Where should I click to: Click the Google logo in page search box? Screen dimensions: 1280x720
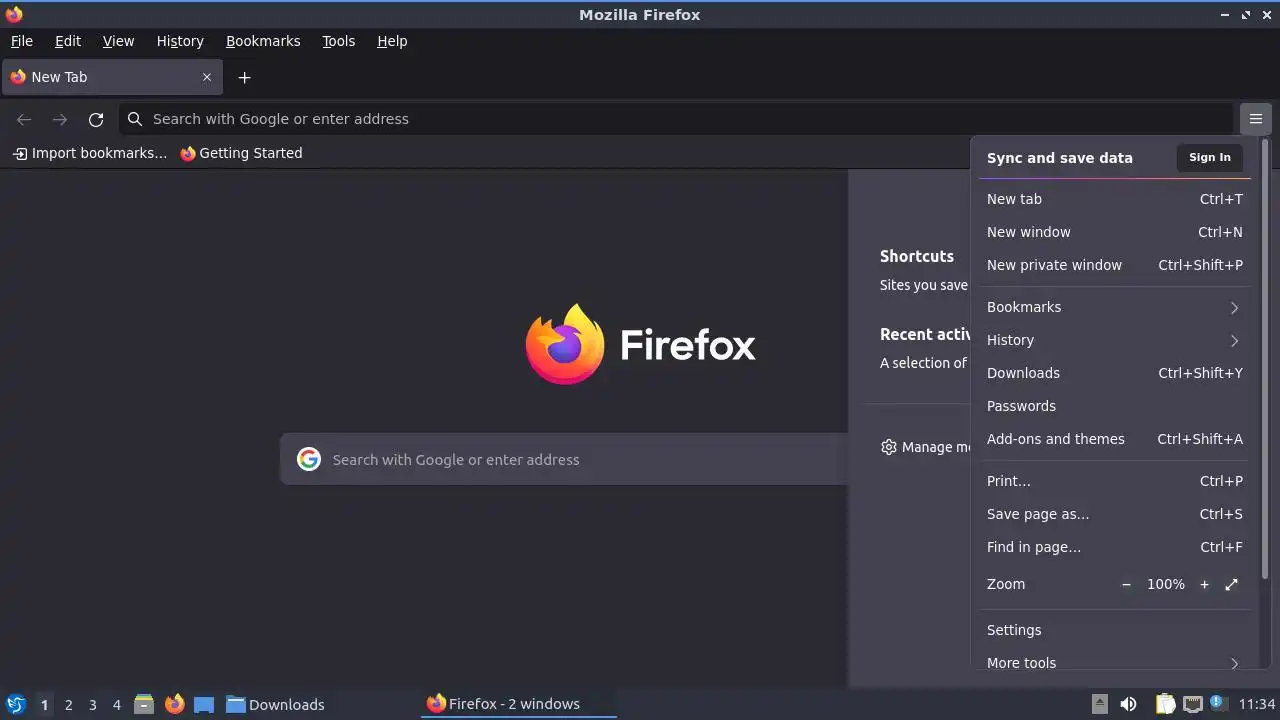[309, 459]
